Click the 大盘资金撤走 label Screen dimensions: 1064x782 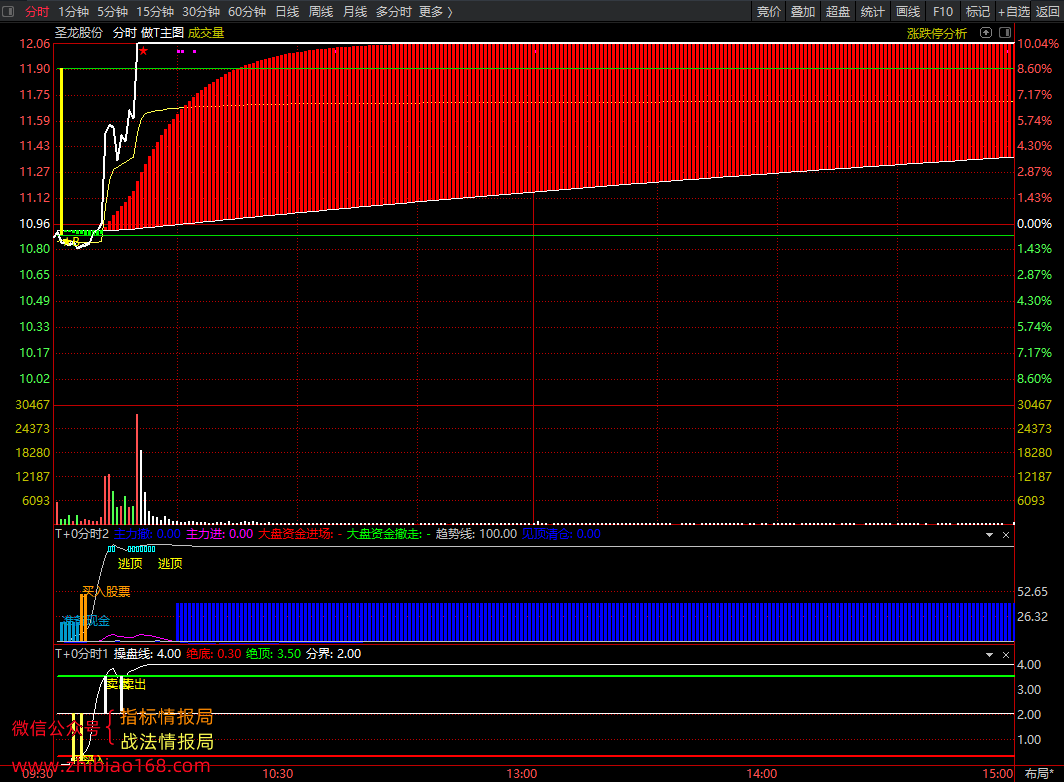coord(388,534)
